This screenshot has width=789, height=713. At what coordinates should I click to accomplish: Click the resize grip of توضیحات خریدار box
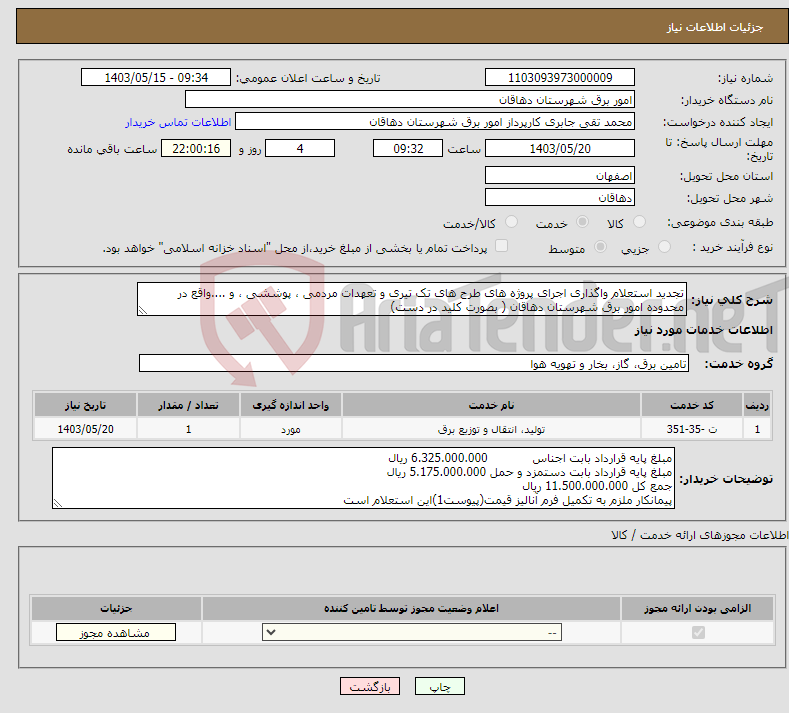58,503
